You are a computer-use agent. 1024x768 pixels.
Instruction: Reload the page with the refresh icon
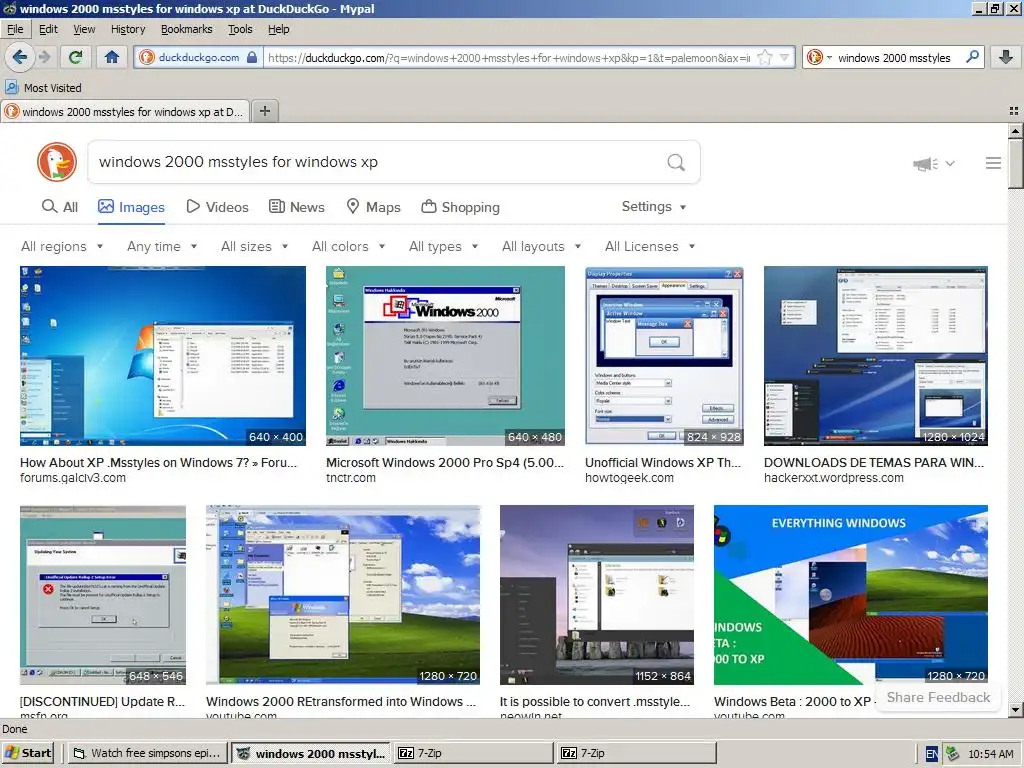pos(76,57)
